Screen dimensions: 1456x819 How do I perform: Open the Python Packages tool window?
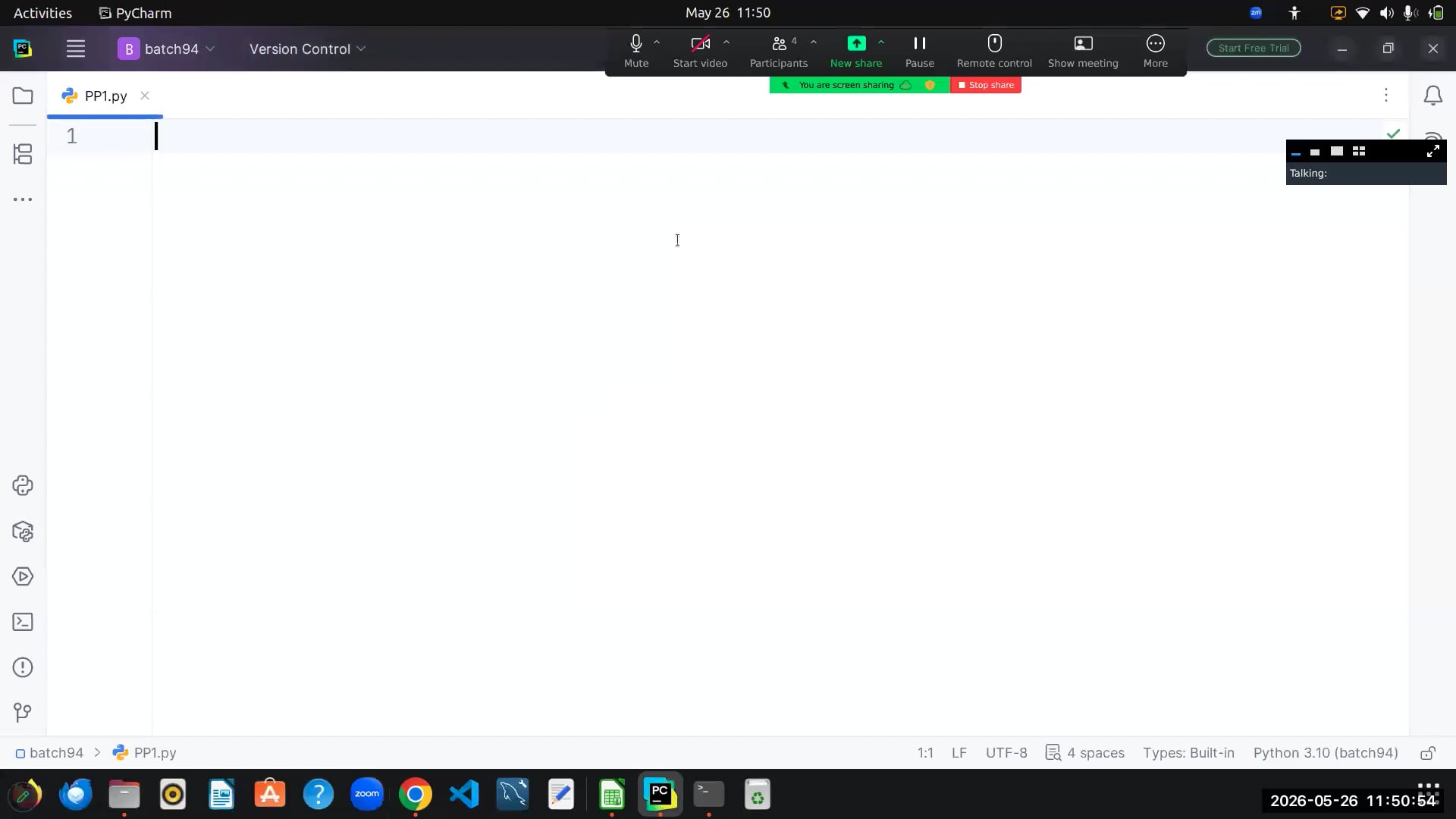[23, 532]
